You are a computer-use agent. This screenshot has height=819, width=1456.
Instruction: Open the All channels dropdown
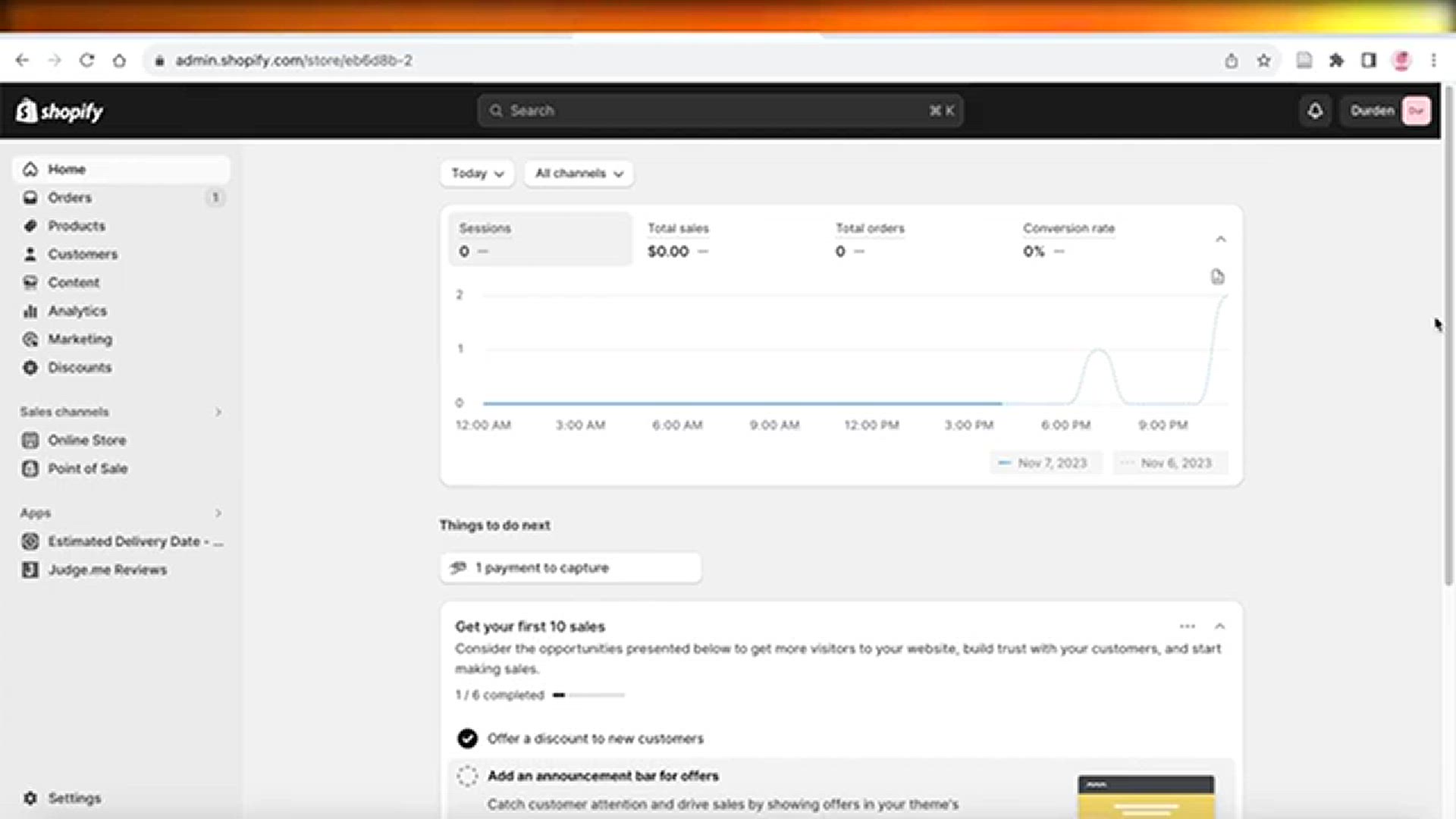(578, 173)
